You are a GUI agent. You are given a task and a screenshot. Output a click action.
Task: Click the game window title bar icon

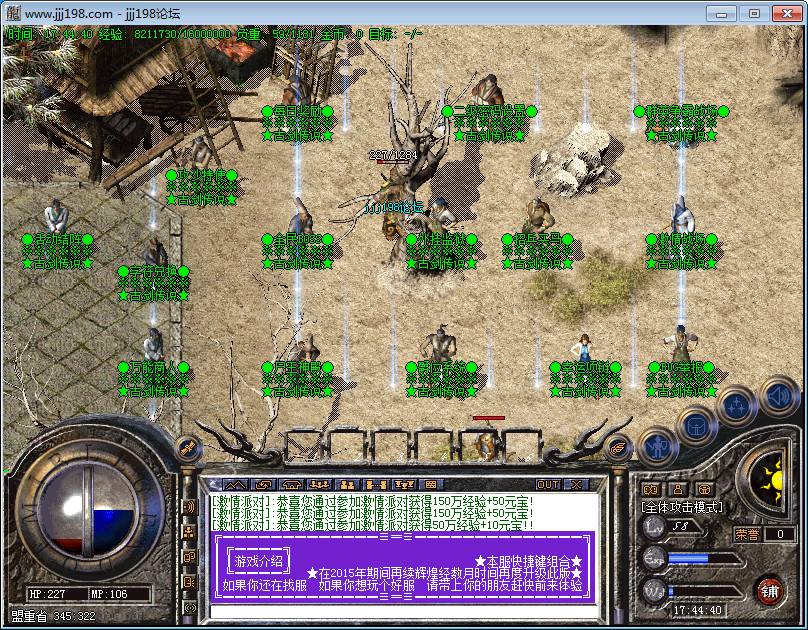pyautogui.click(x=13, y=12)
